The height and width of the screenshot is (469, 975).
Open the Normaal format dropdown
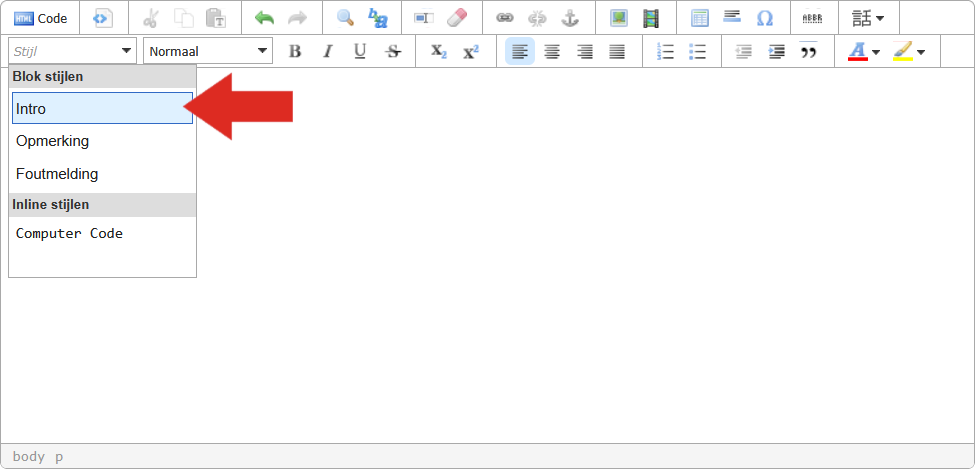[207, 51]
